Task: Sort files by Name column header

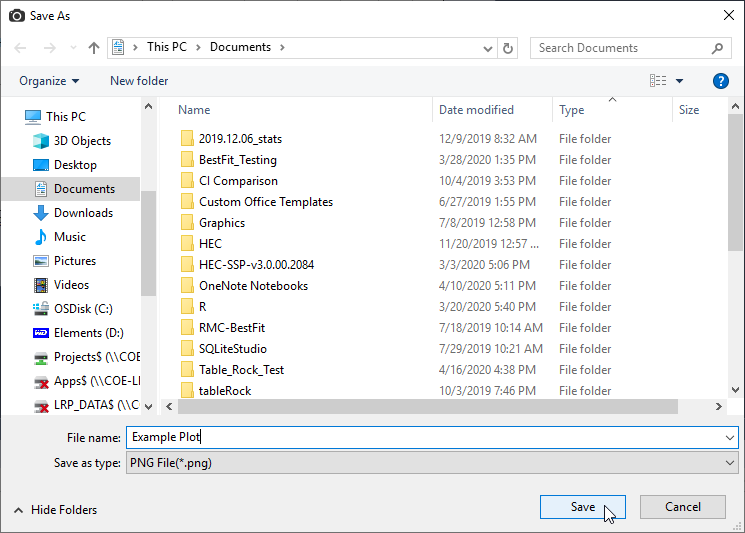Action: pyautogui.click(x=194, y=110)
